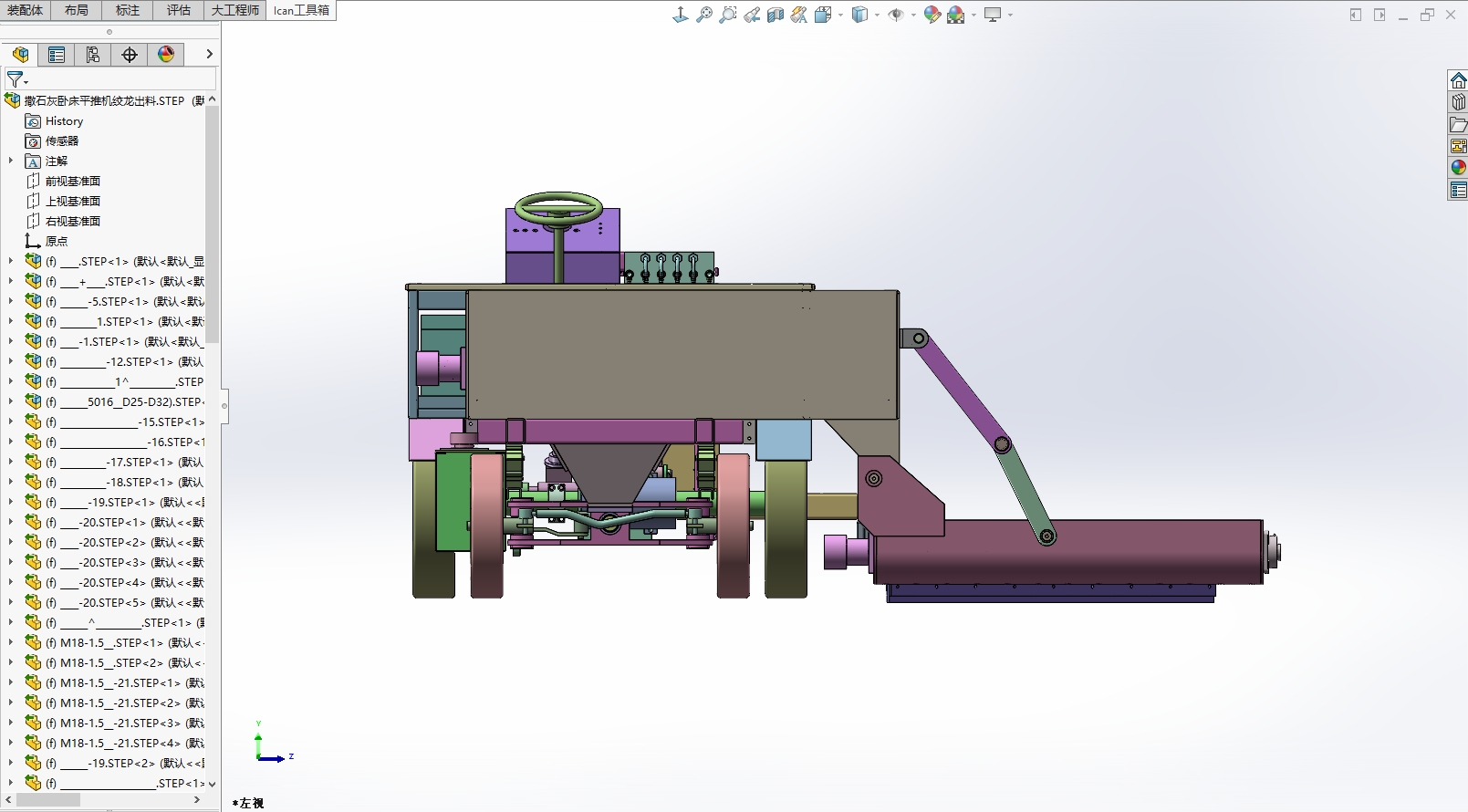This screenshot has height=812, width=1468.
Task: Expand the _______-12.STEP<1> component
Action: click(11, 361)
